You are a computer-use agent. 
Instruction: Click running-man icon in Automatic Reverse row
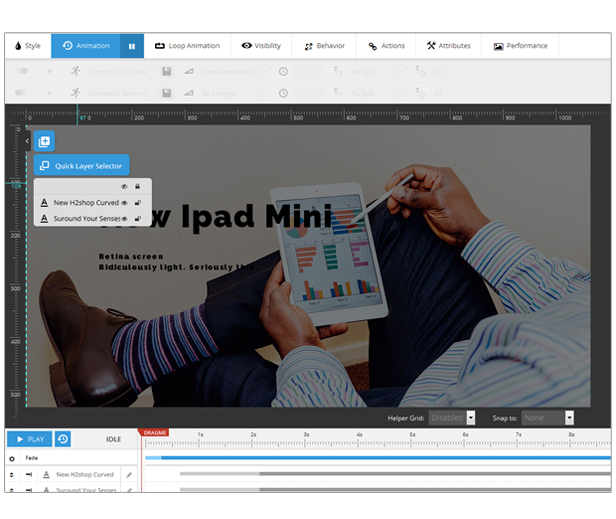[x=75, y=93]
